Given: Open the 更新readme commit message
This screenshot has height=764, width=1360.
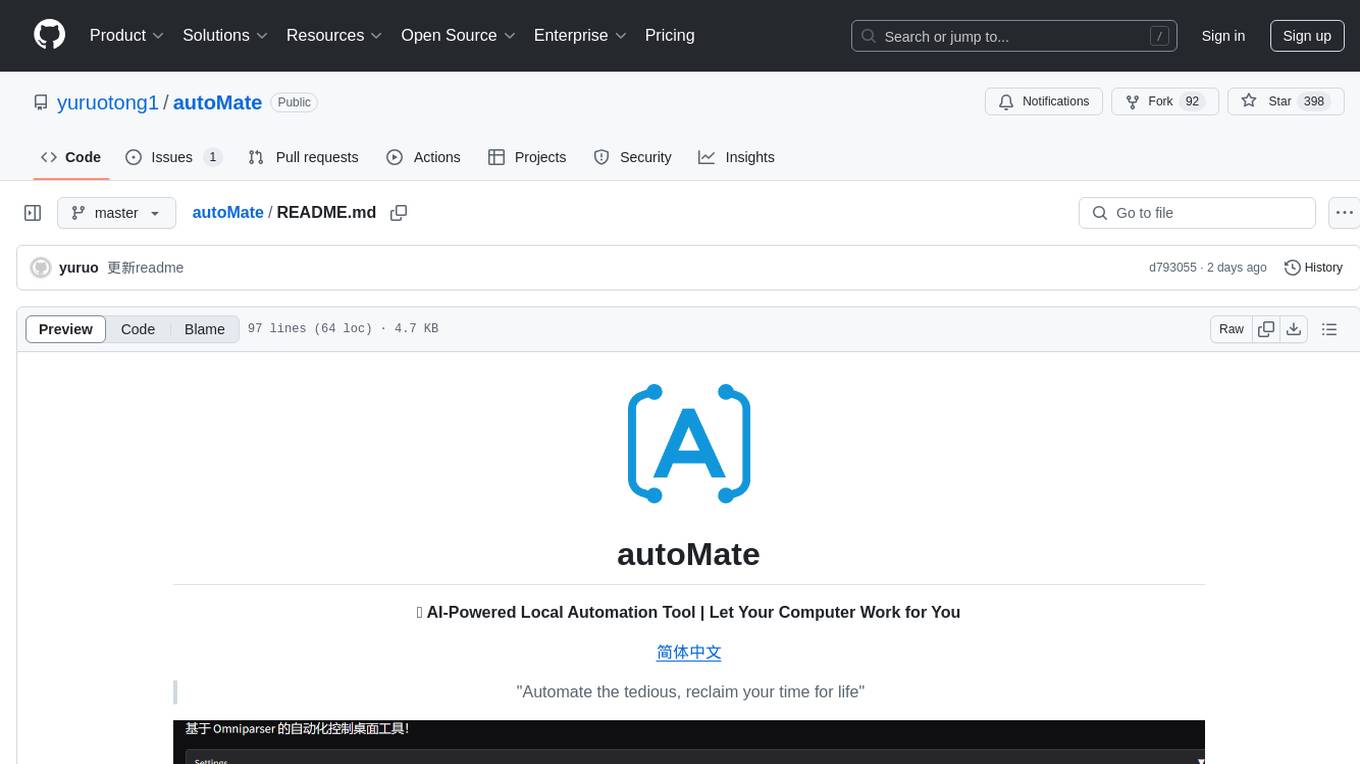Looking at the screenshot, I should [x=145, y=267].
